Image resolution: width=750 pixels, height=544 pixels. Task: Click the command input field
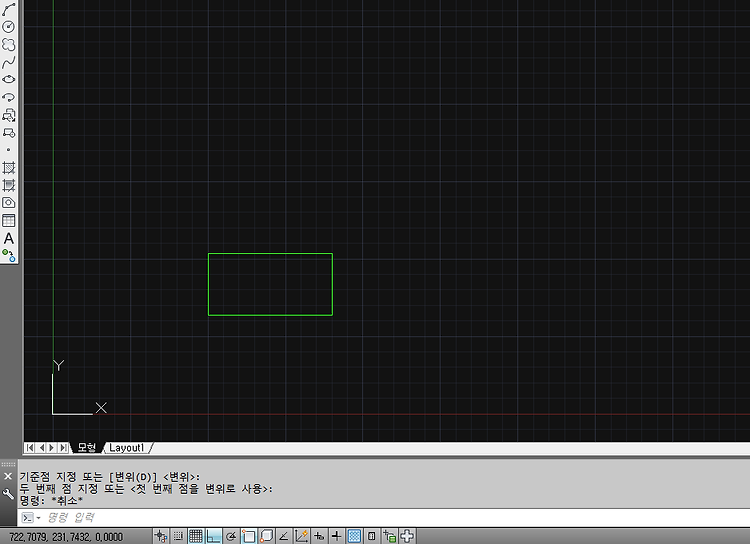click(397, 518)
